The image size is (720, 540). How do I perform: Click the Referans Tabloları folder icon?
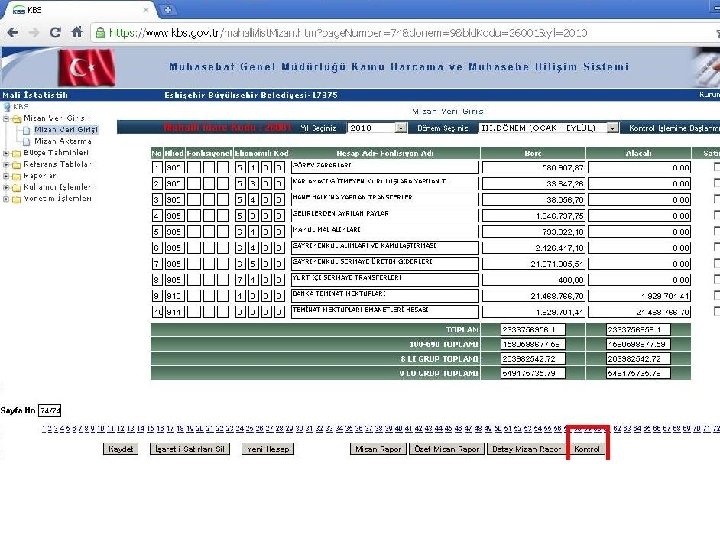pos(17,165)
